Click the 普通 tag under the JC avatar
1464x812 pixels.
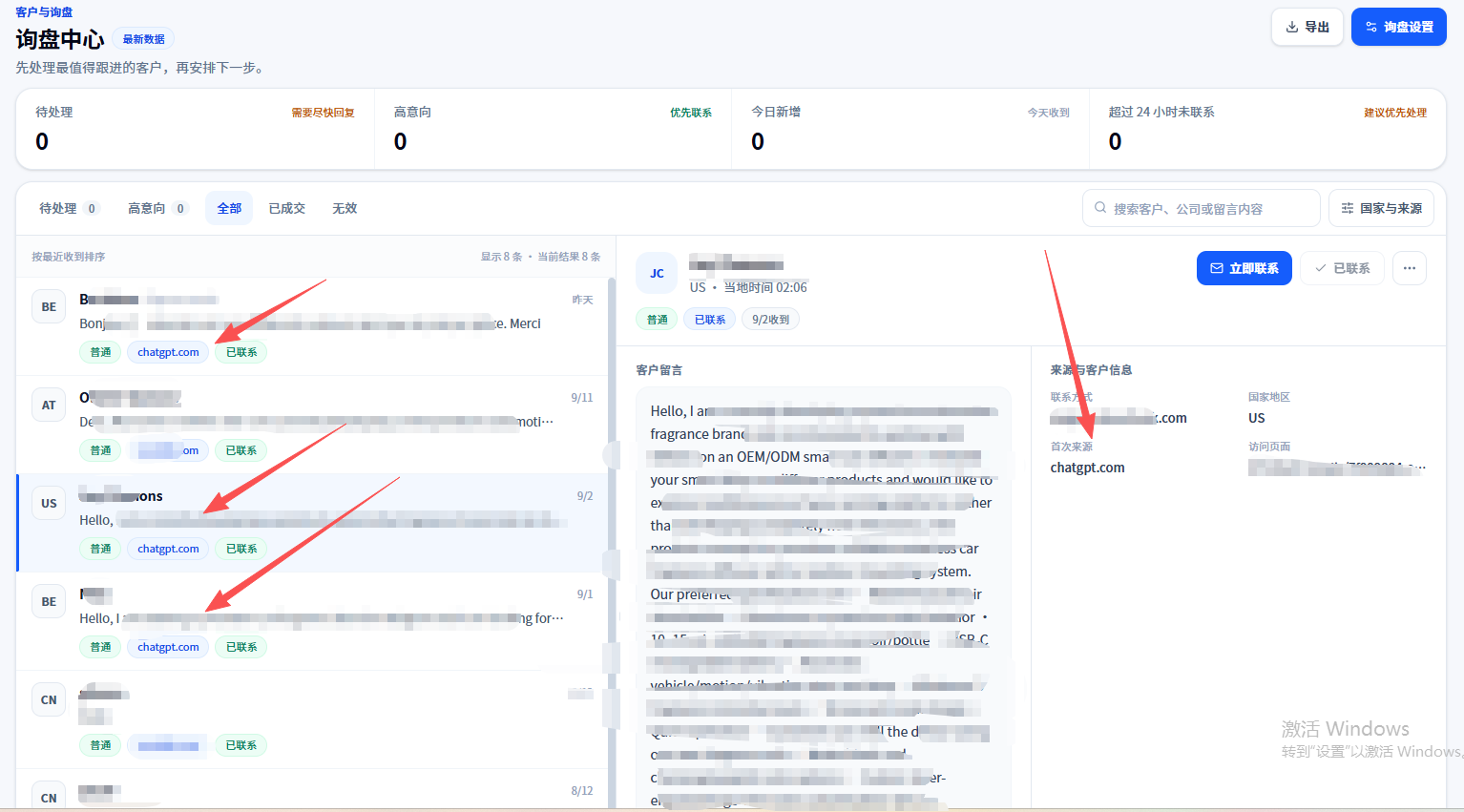(658, 320)
